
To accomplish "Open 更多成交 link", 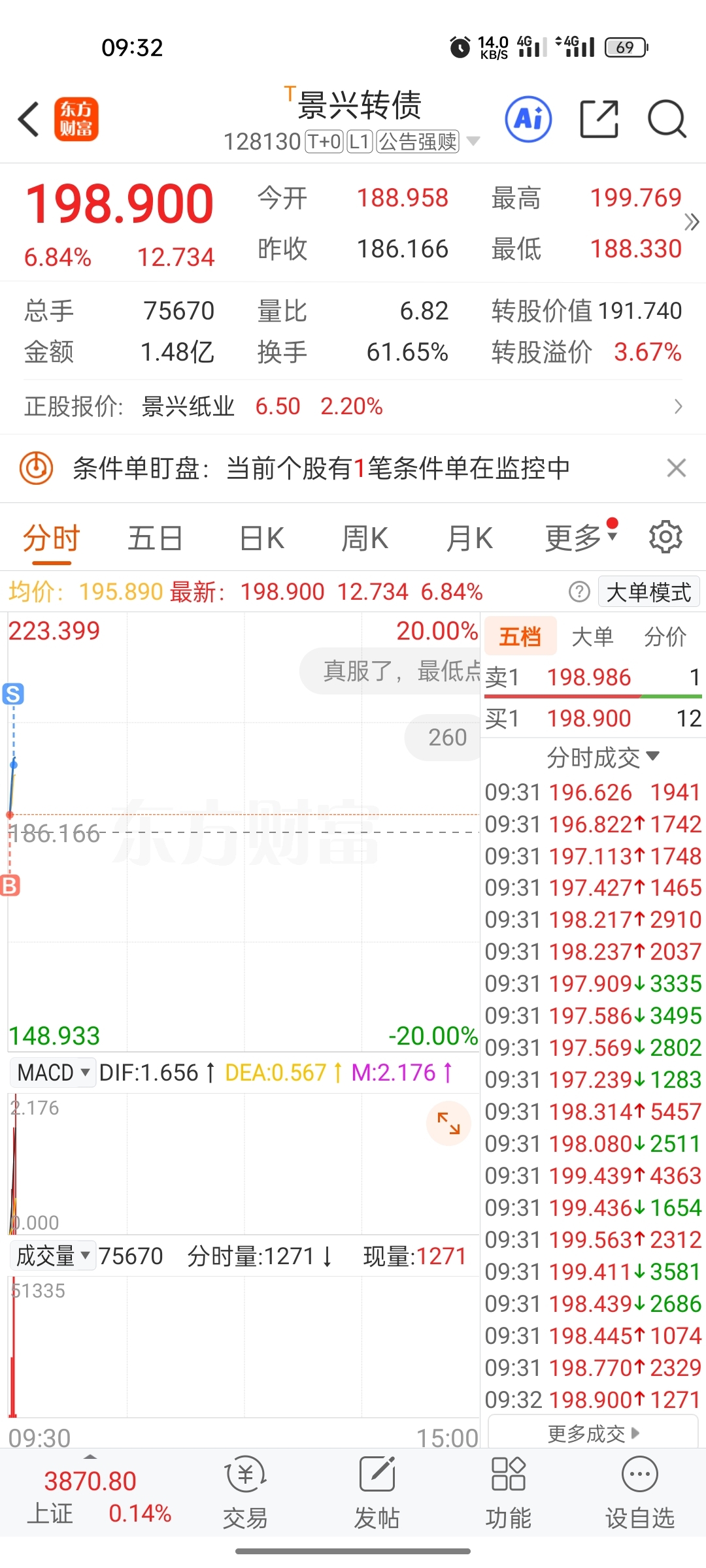I will tap(593, 1434).
